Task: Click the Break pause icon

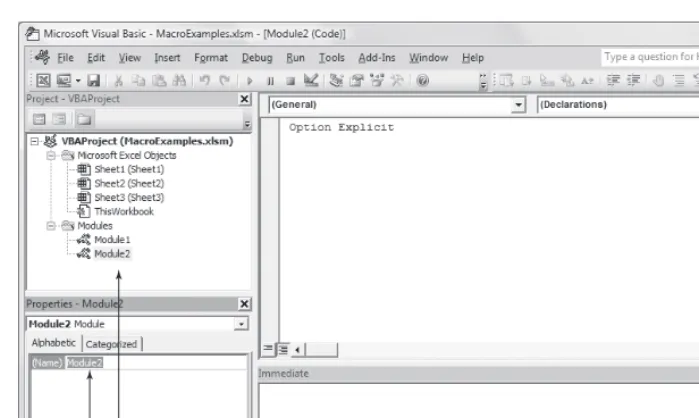Action: (270, 81)
